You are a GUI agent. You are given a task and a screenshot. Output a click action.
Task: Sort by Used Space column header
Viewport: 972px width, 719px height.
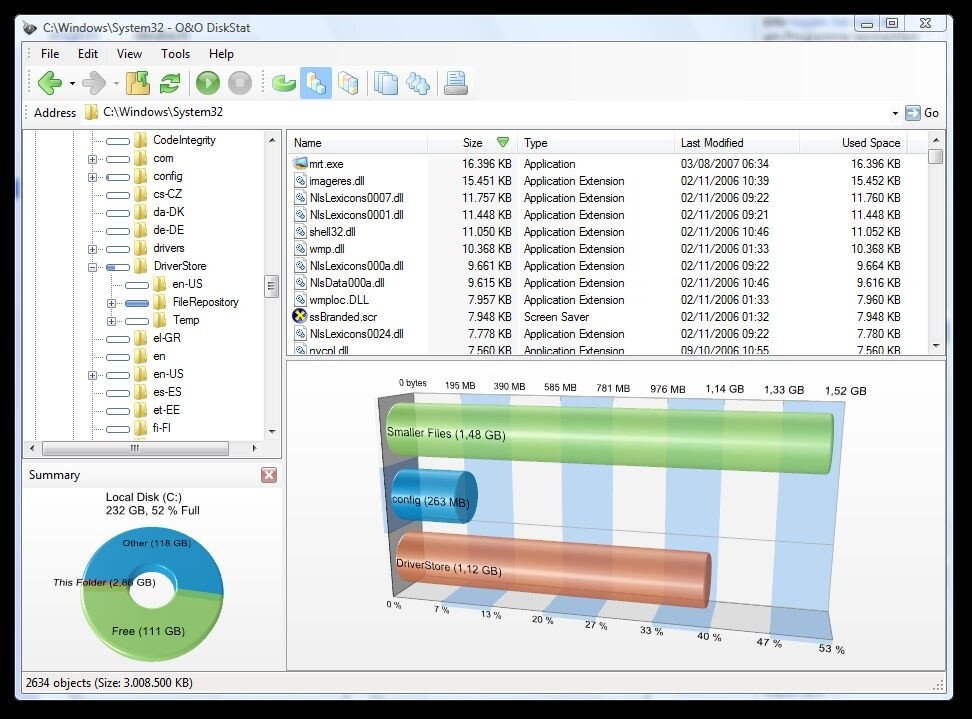[x=853, y=143]
